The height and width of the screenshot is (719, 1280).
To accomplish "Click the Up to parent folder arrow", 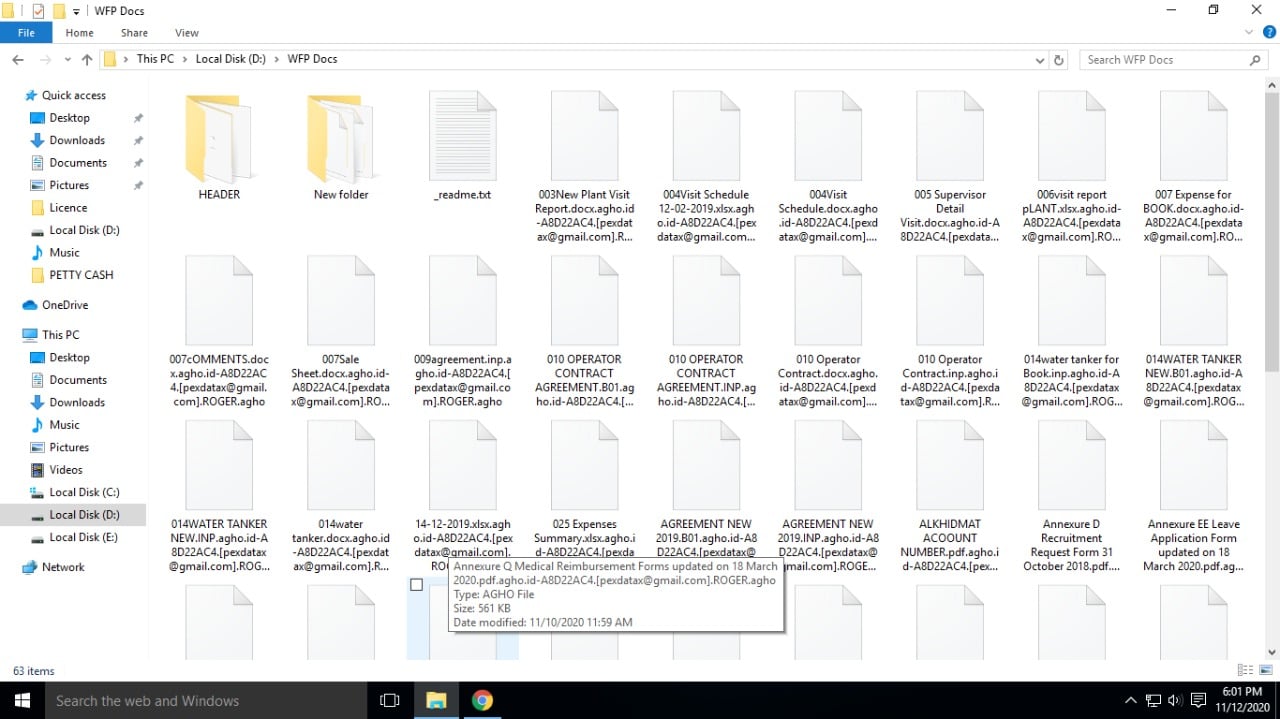I will point(87,60).
